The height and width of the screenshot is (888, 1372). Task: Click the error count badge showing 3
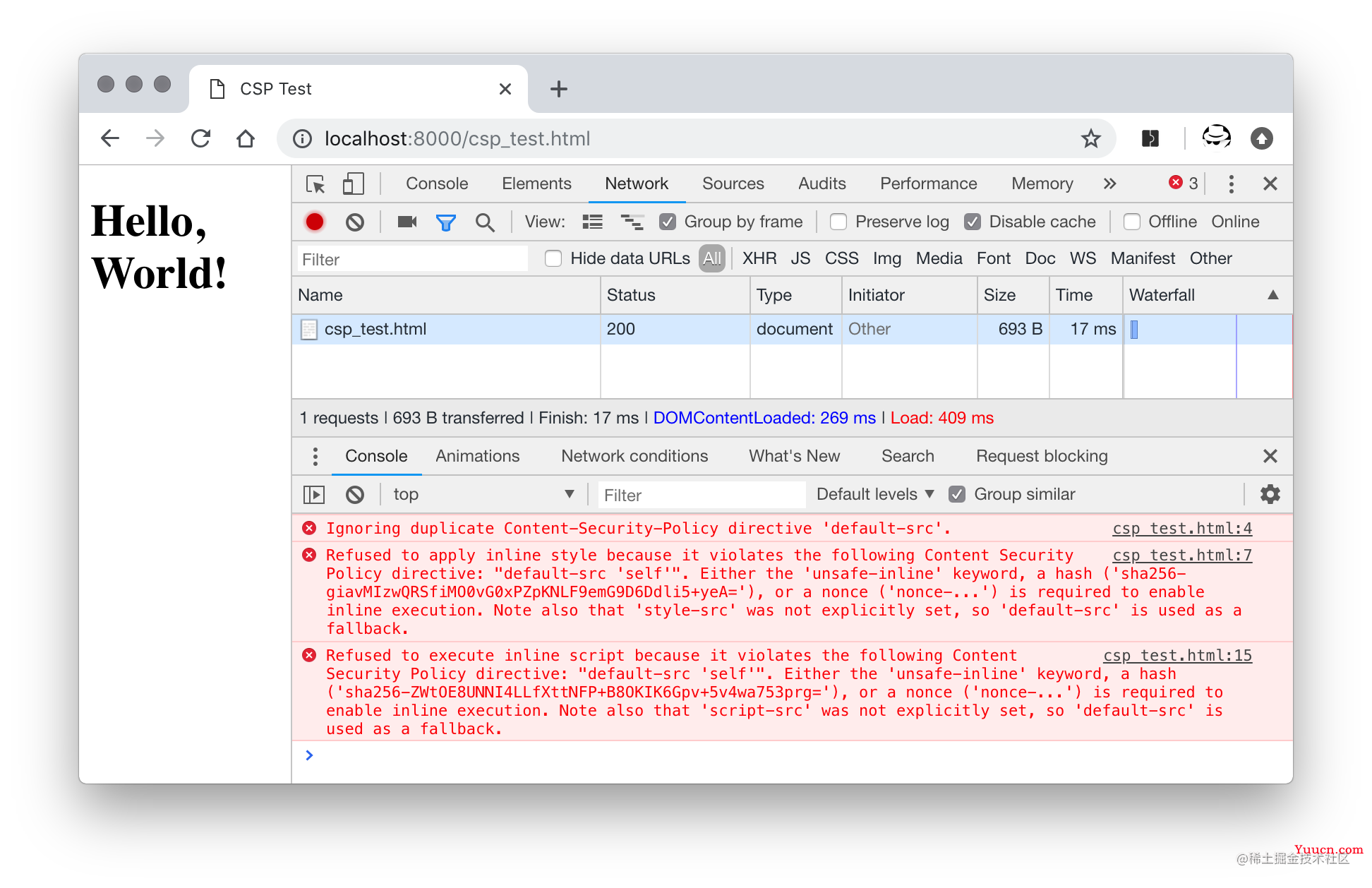1184,184
